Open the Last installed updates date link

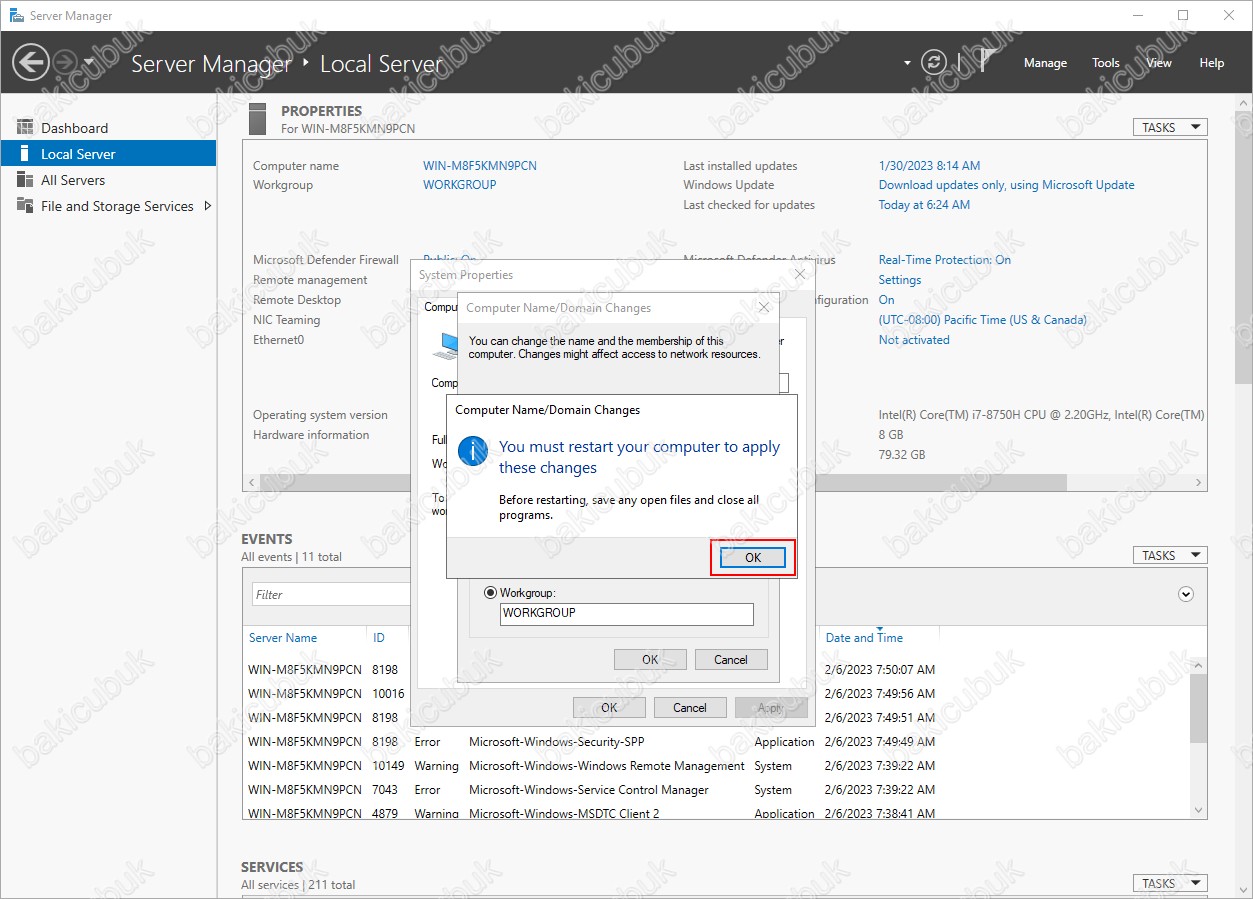(929, 166)
